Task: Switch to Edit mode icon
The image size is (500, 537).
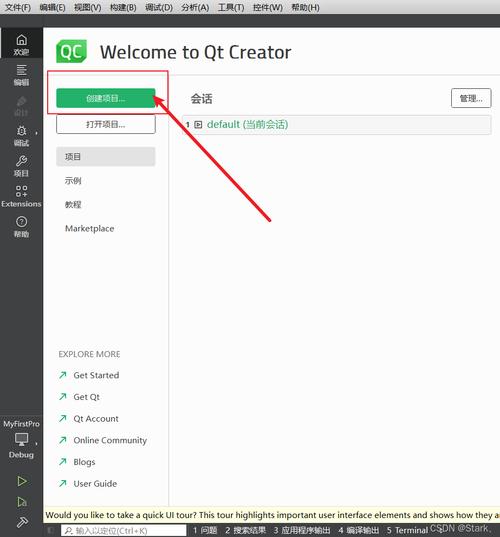Action: click(x=21, y=70)
